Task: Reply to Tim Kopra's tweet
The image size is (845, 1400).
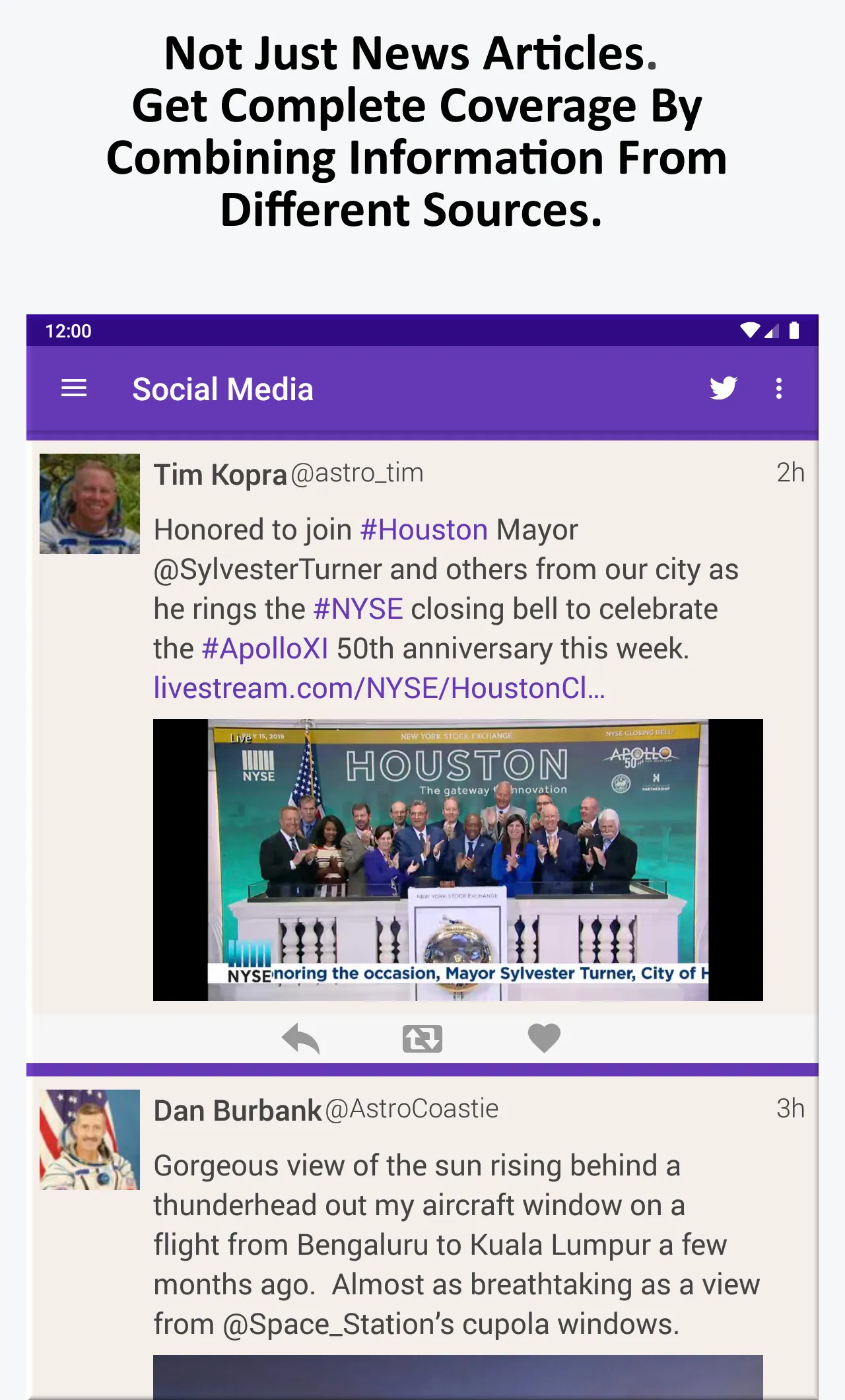Action: 301,1038
